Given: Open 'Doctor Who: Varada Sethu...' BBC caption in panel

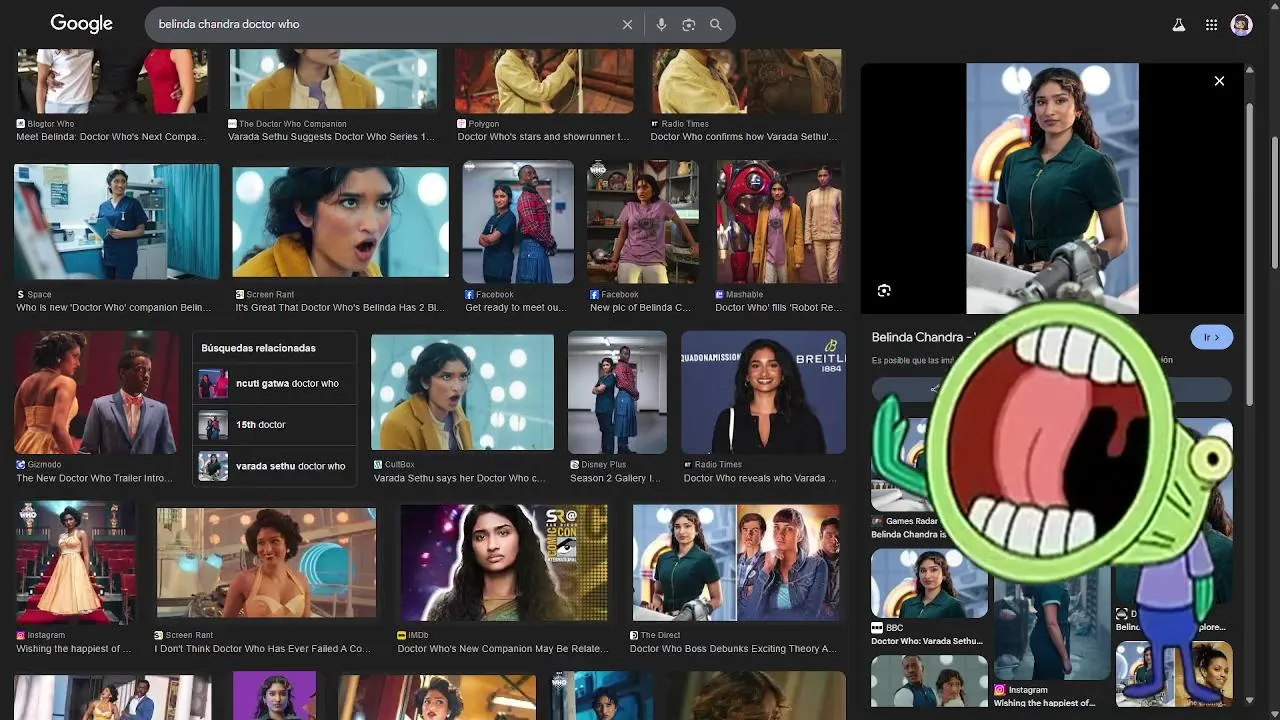Looking at the screenshot, I should (927, 641).
